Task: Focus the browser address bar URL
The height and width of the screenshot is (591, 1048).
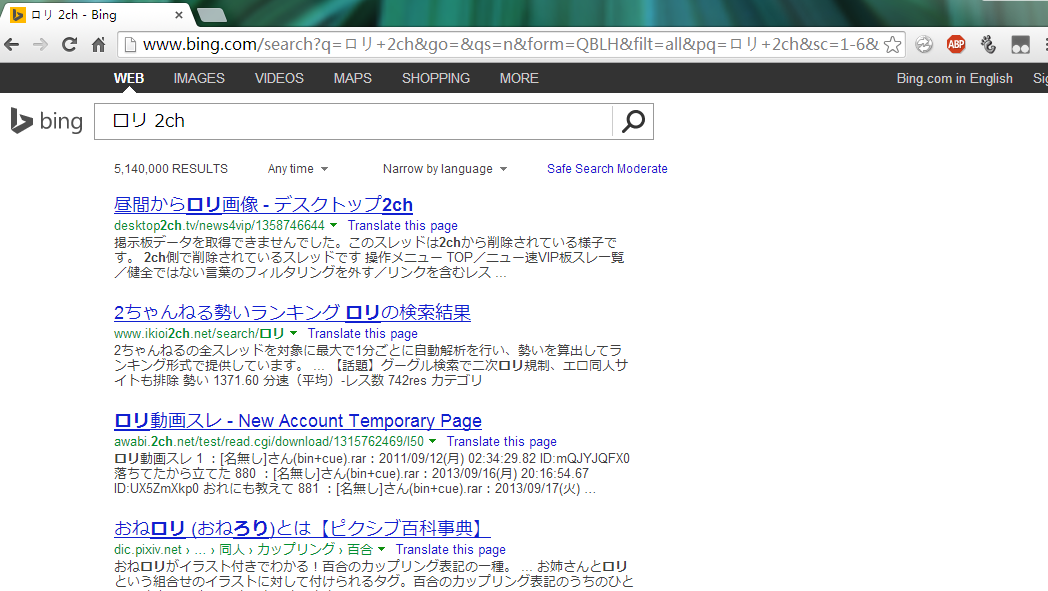Action: (x=511, y=45)
